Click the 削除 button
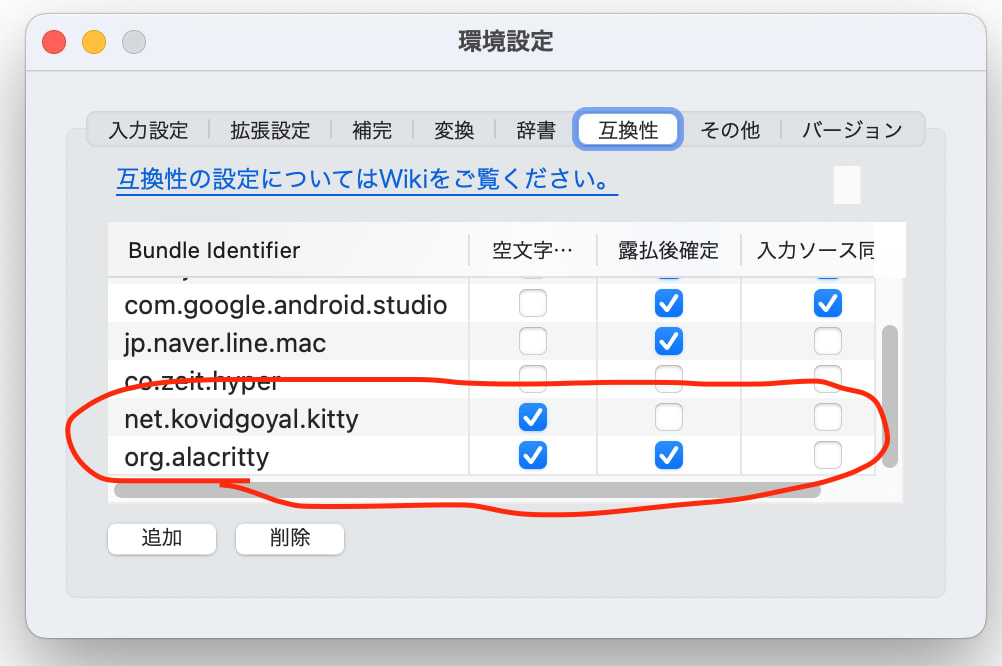The height and width of the screenshot is (666, 1002). tap(289, 538)
